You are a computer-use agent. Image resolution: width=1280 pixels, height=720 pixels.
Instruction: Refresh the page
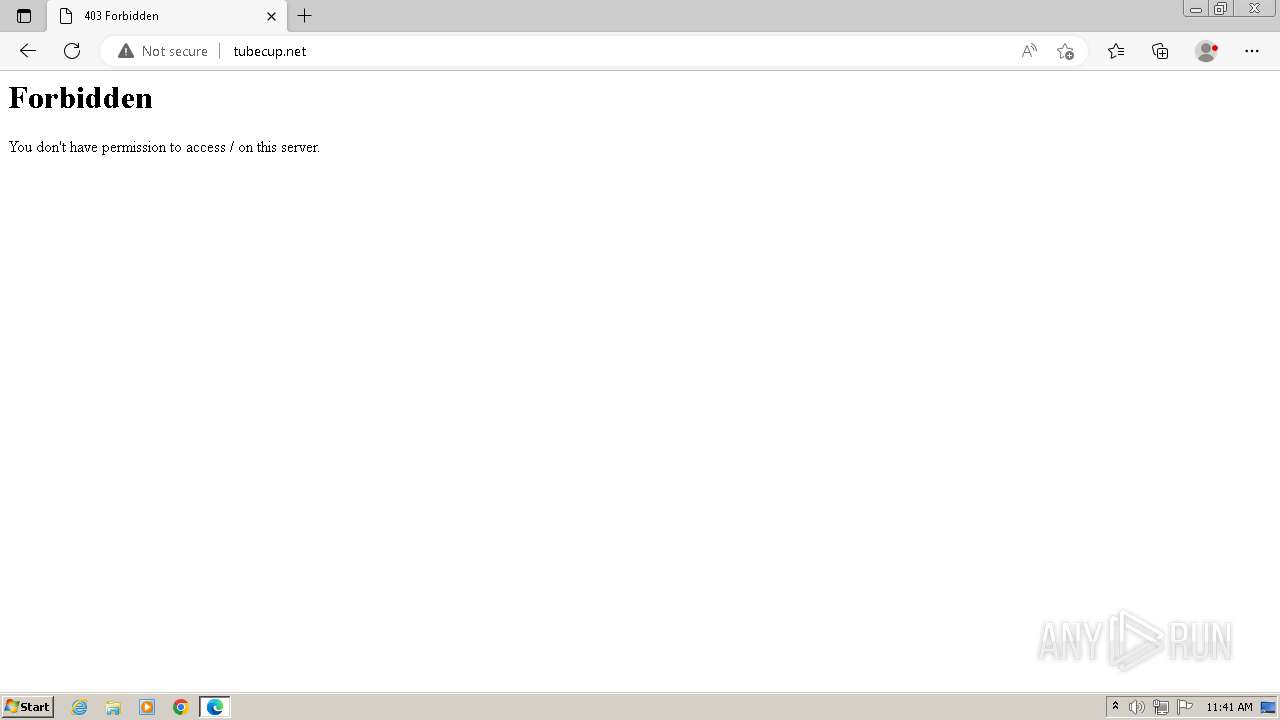[72, 51]
